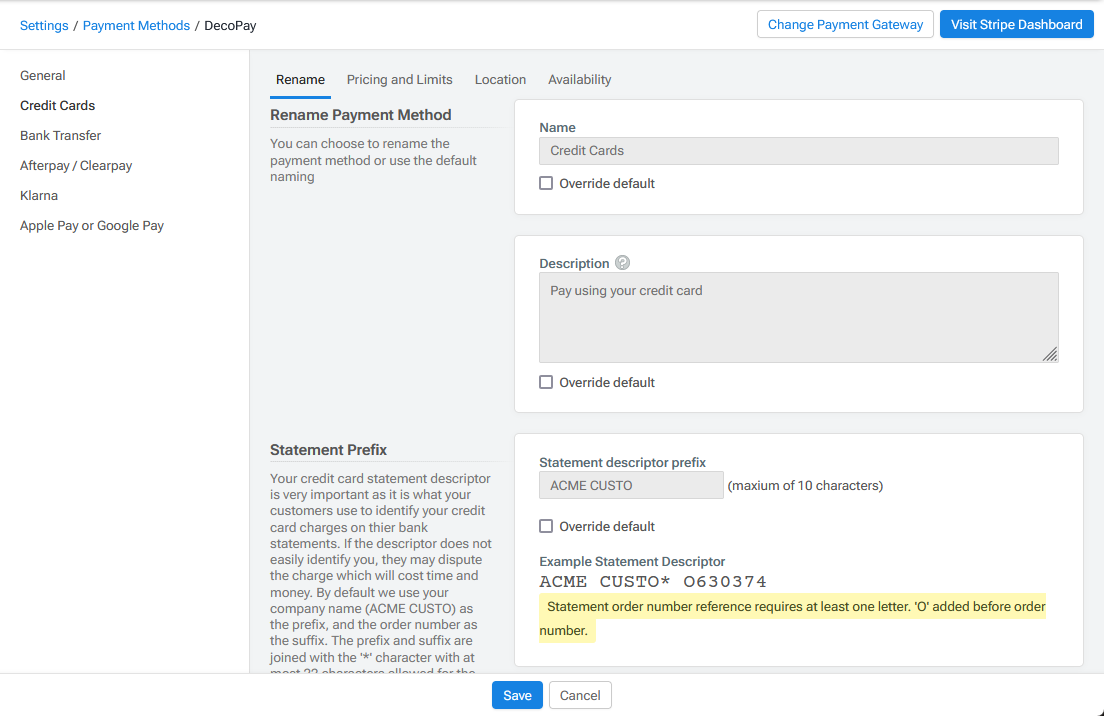Open the Location tab
Viewport: 1104px width, 716px height.
(500, 79)
